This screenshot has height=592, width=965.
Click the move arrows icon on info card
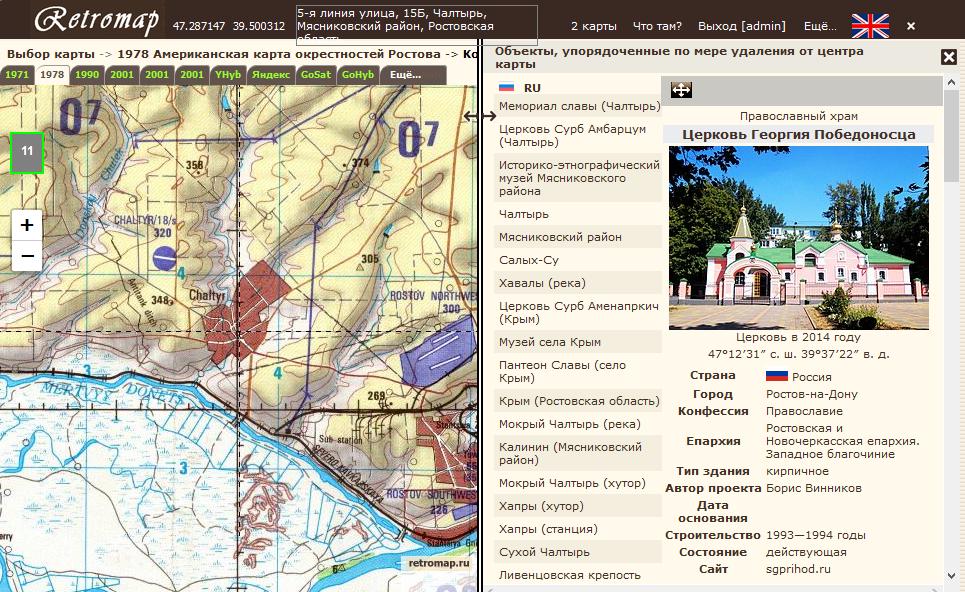681,90
